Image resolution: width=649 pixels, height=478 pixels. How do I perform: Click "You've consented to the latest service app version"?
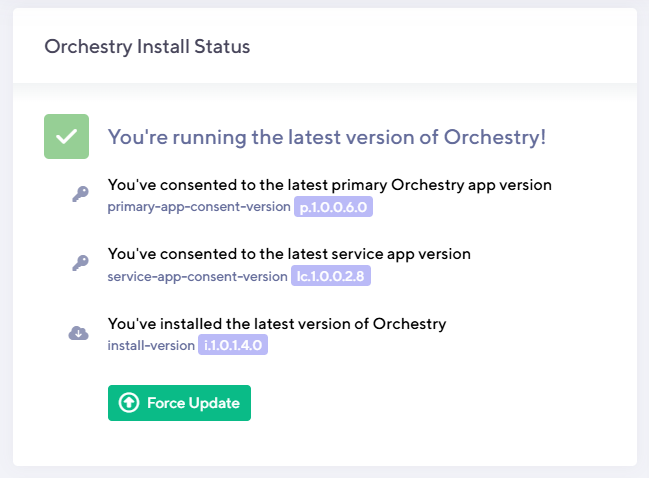click(289, 254)
